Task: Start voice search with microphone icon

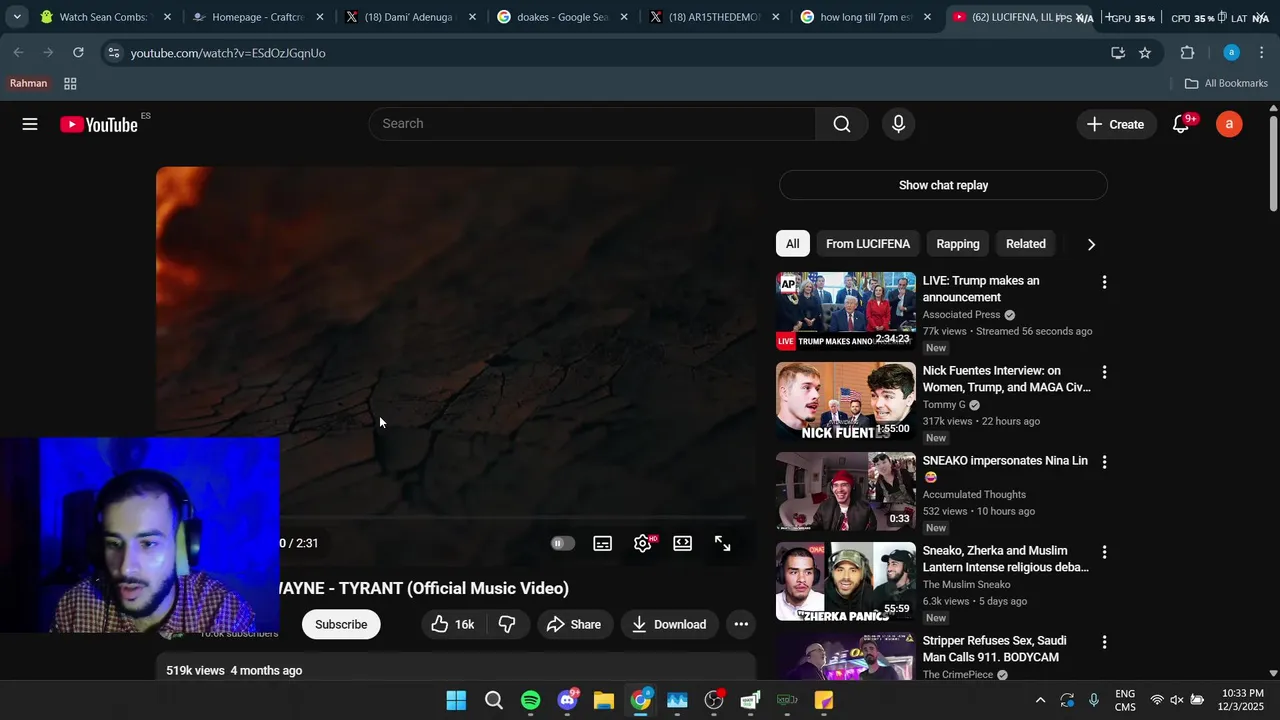Action: coord(898,124)
